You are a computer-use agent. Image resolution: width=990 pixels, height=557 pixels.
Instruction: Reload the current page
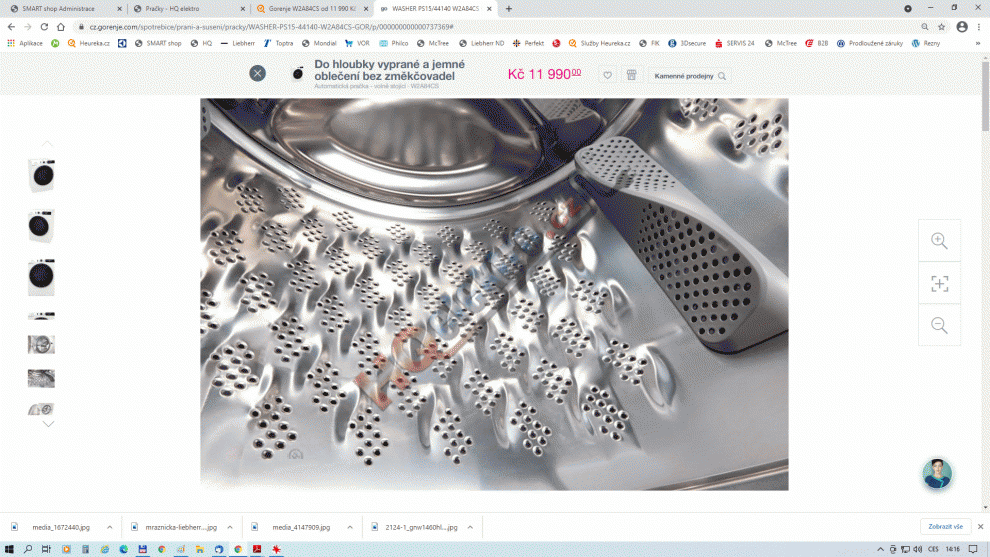(44, 27)
